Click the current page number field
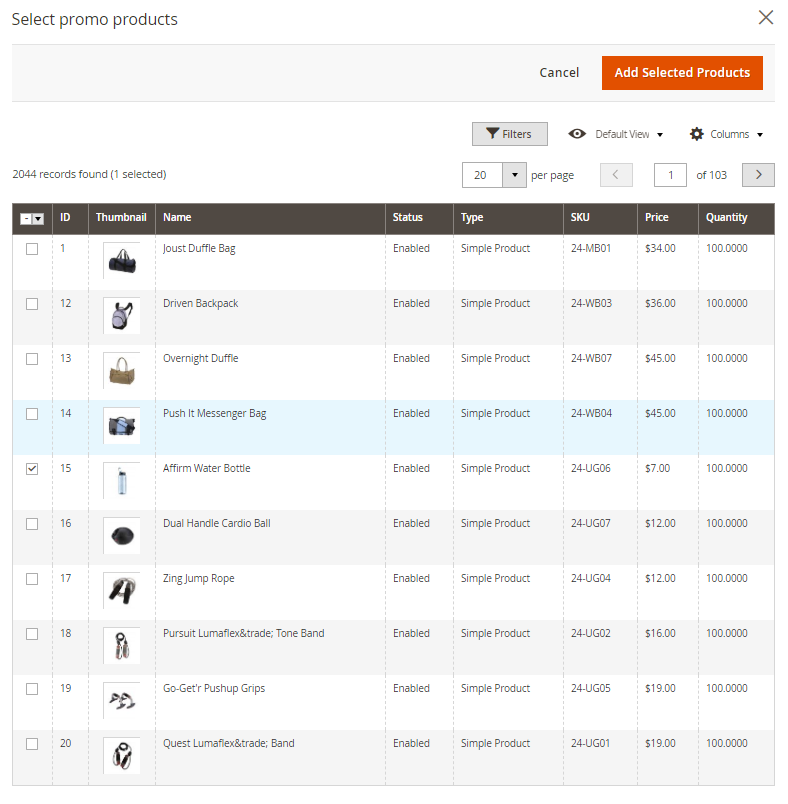This screenshot has width=788, height=804. pyautogui.click(x=670, y=175)
